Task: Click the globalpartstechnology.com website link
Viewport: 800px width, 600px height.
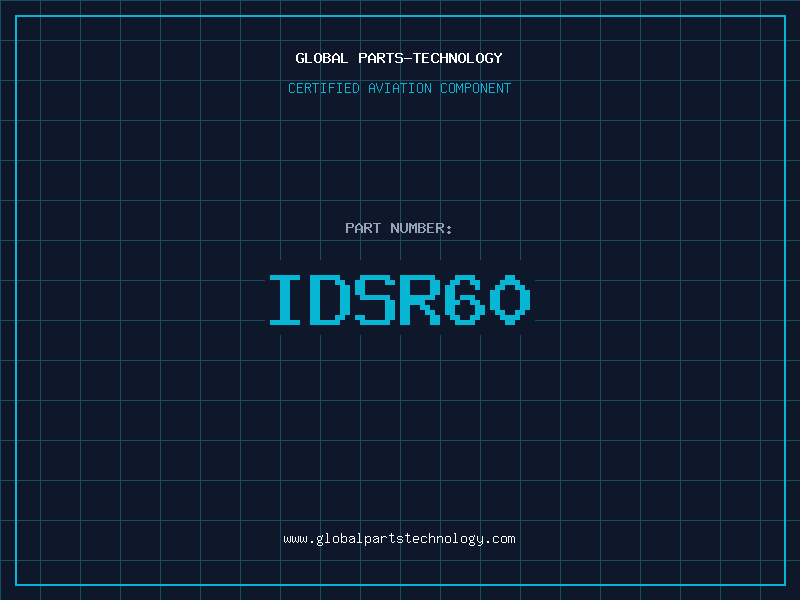Action: pyautogui.click(x=399, y=538)
